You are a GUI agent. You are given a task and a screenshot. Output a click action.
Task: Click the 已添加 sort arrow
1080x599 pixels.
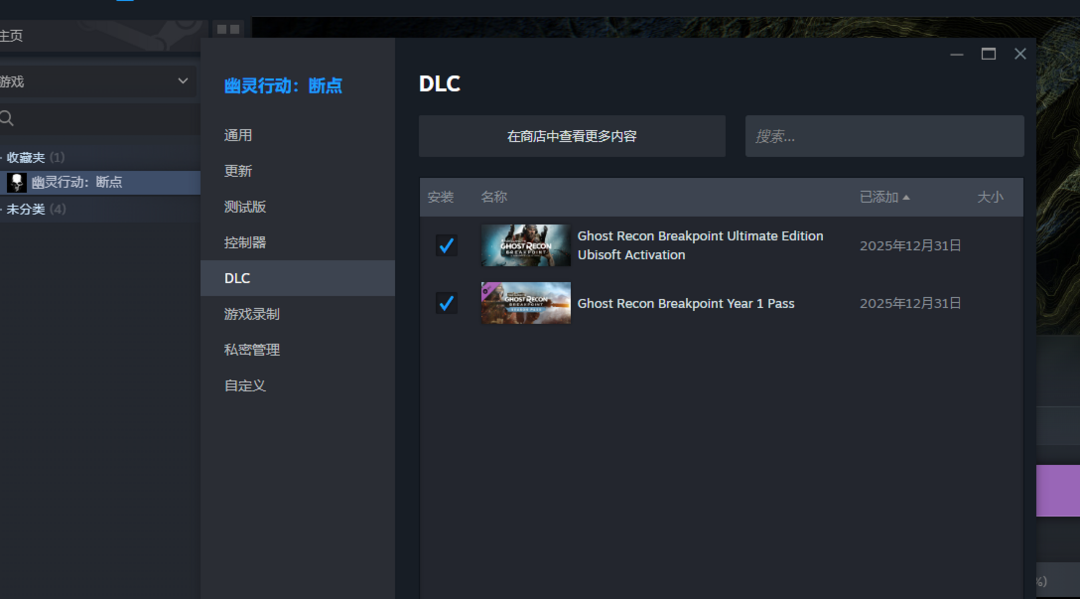906,198
